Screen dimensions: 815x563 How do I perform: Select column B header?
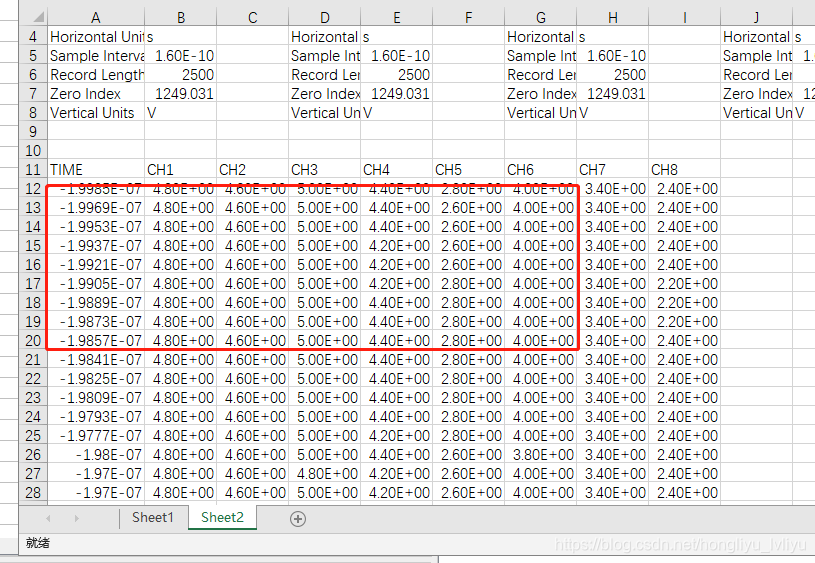180,18
